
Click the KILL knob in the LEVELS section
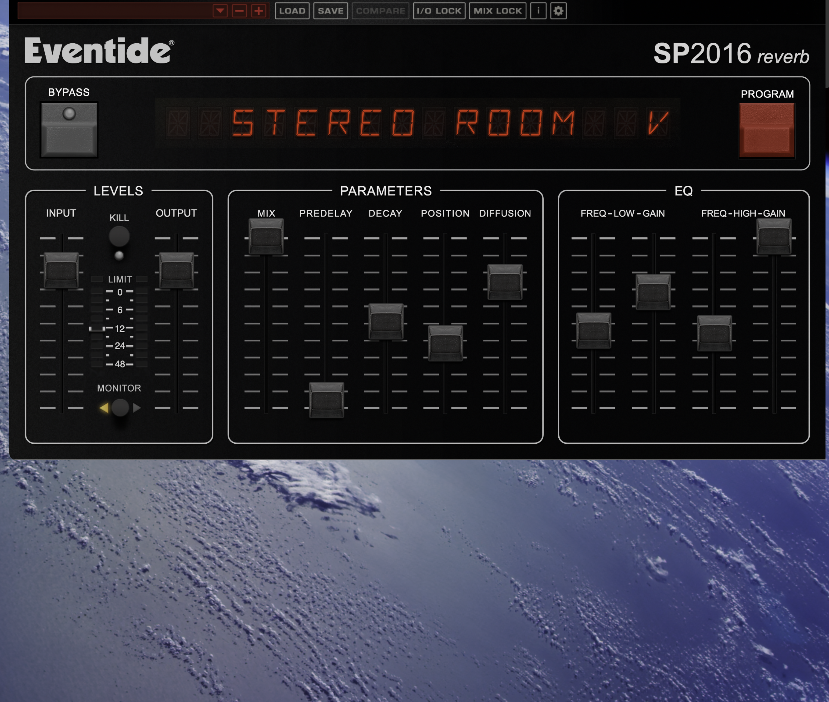coord(119,238)
